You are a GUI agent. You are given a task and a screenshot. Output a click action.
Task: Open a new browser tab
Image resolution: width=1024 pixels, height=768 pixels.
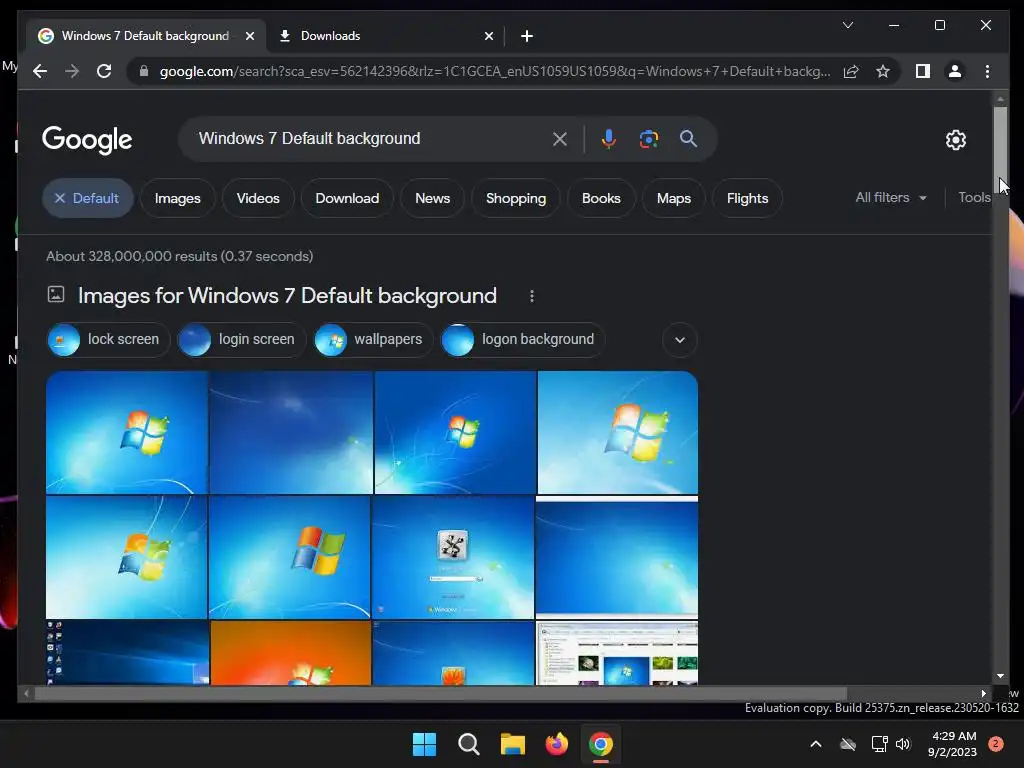tap(527, 36)
